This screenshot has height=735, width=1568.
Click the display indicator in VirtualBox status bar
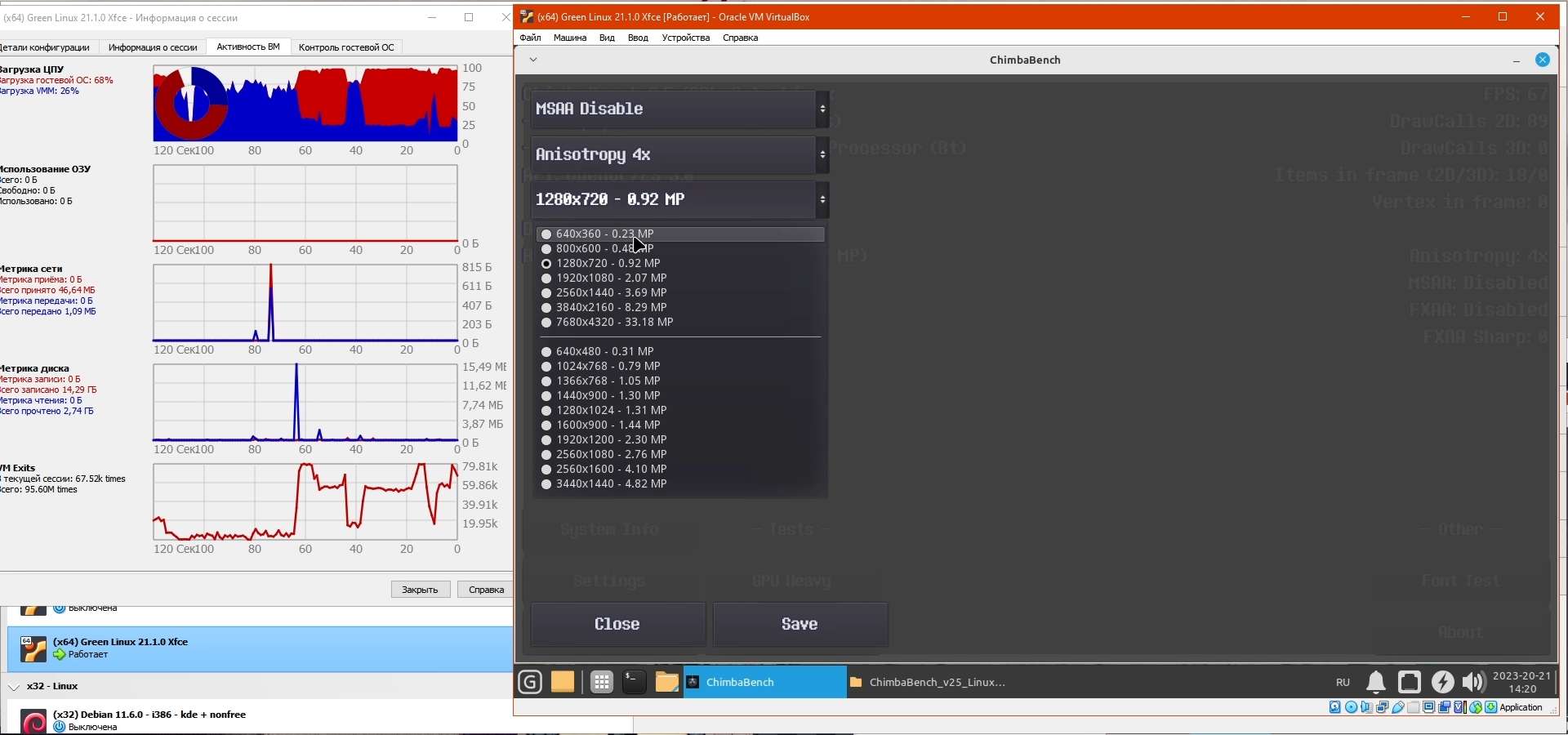coord(1429,707)
